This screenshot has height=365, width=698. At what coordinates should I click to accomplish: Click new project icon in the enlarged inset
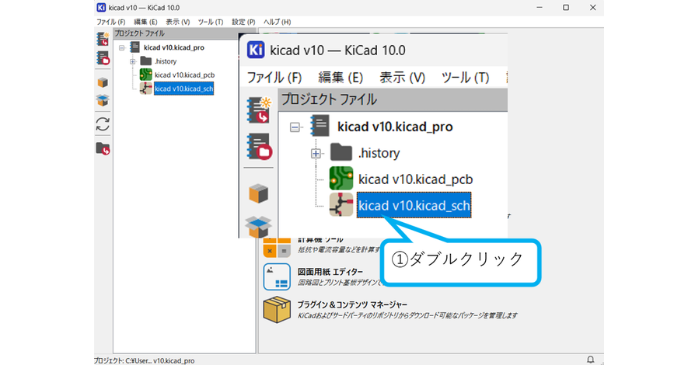[x=259, y=110]
